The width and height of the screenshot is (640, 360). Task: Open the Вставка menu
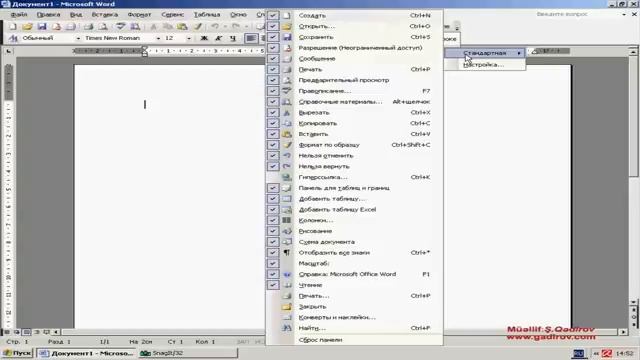pos(104,15)
